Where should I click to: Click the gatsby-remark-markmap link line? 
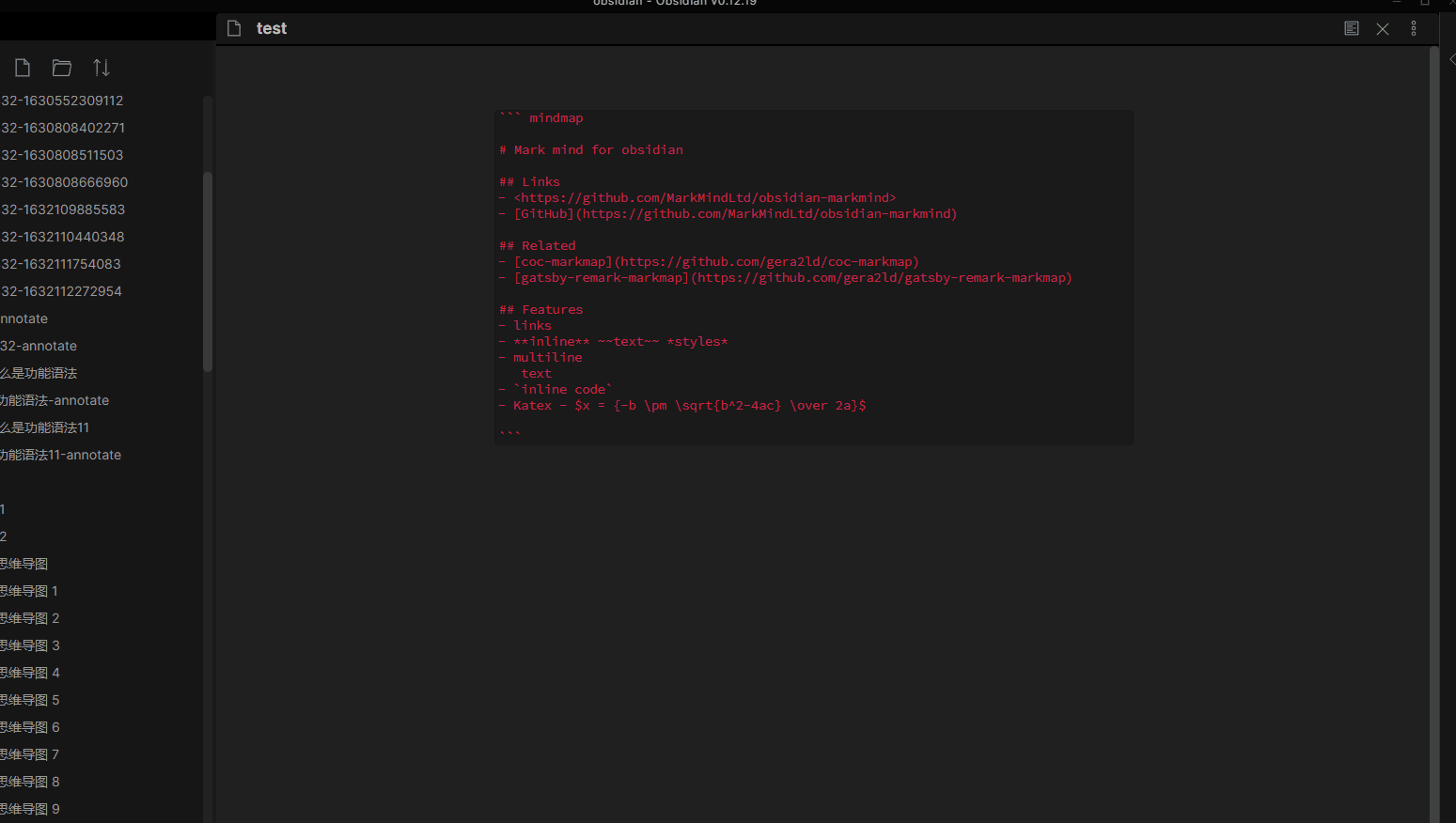786,278
